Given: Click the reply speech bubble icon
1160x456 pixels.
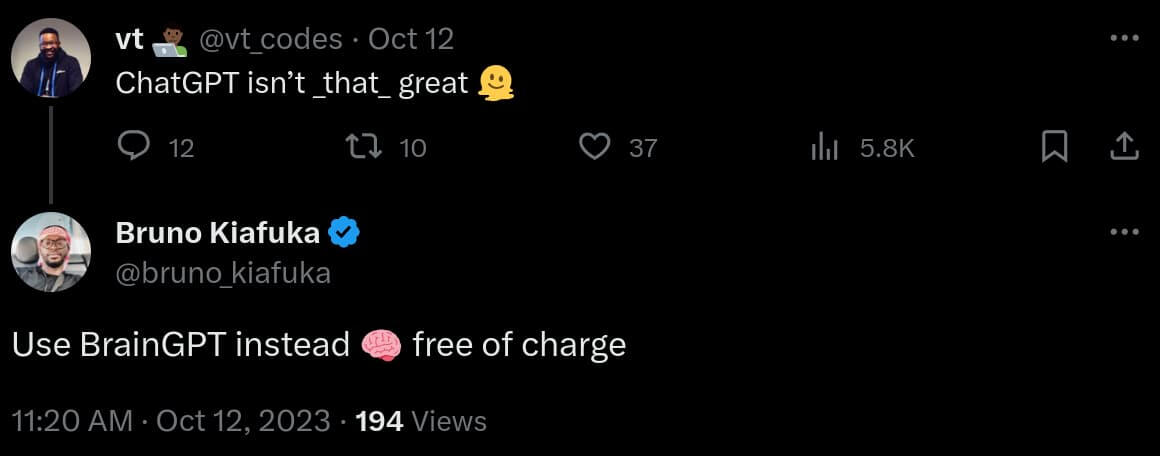Looking at the screenshot, I should tap(133, 147).
